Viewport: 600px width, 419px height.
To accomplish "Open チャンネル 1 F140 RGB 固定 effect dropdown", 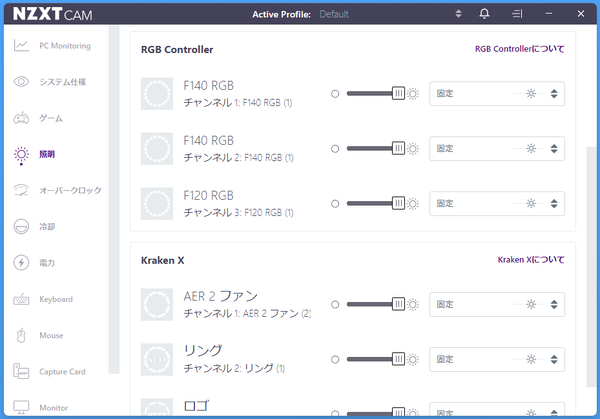I will pyautogui.click(x=497, y=93).
